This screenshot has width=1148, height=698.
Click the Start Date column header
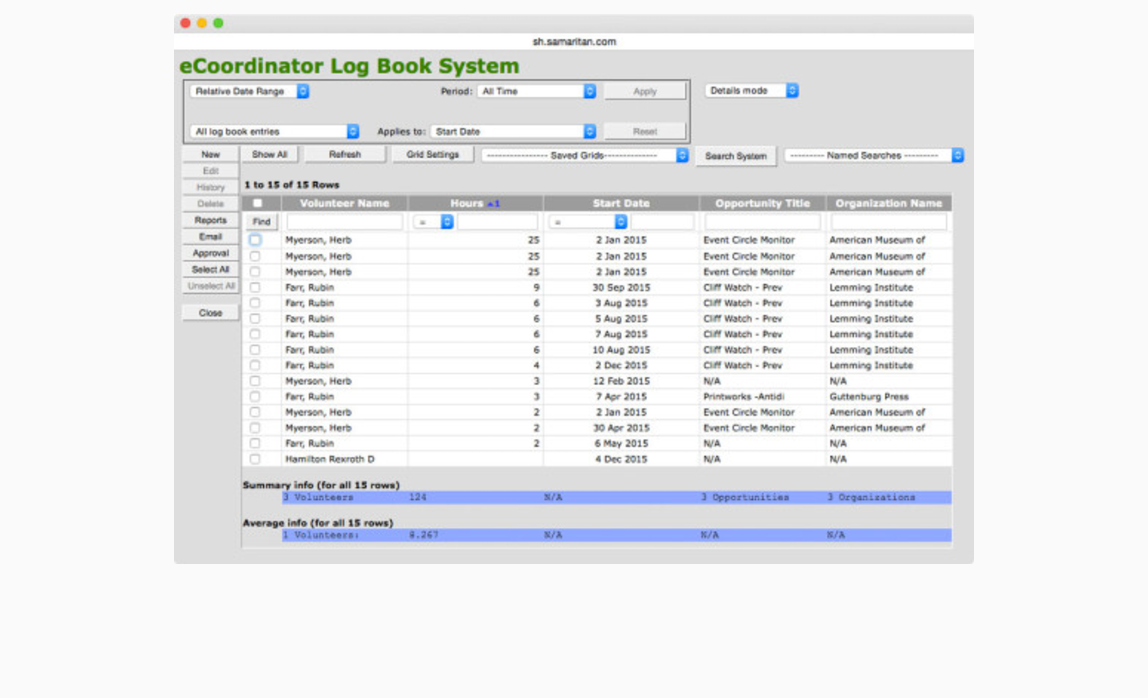click(620, 204)
